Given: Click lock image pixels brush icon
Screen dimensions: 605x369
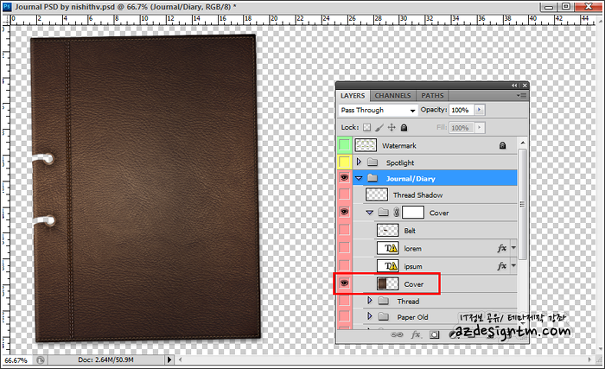Looking at the screenshot, I should (379, 127).
